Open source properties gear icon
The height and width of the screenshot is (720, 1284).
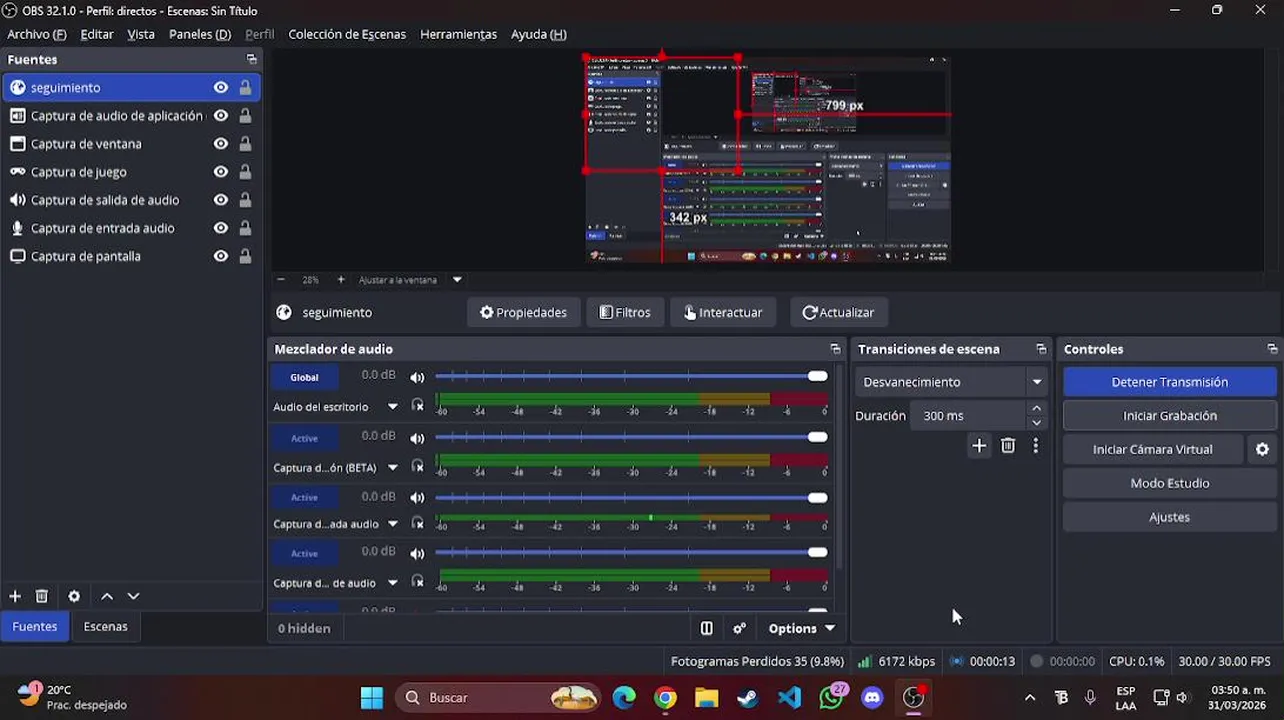point(74,596)
